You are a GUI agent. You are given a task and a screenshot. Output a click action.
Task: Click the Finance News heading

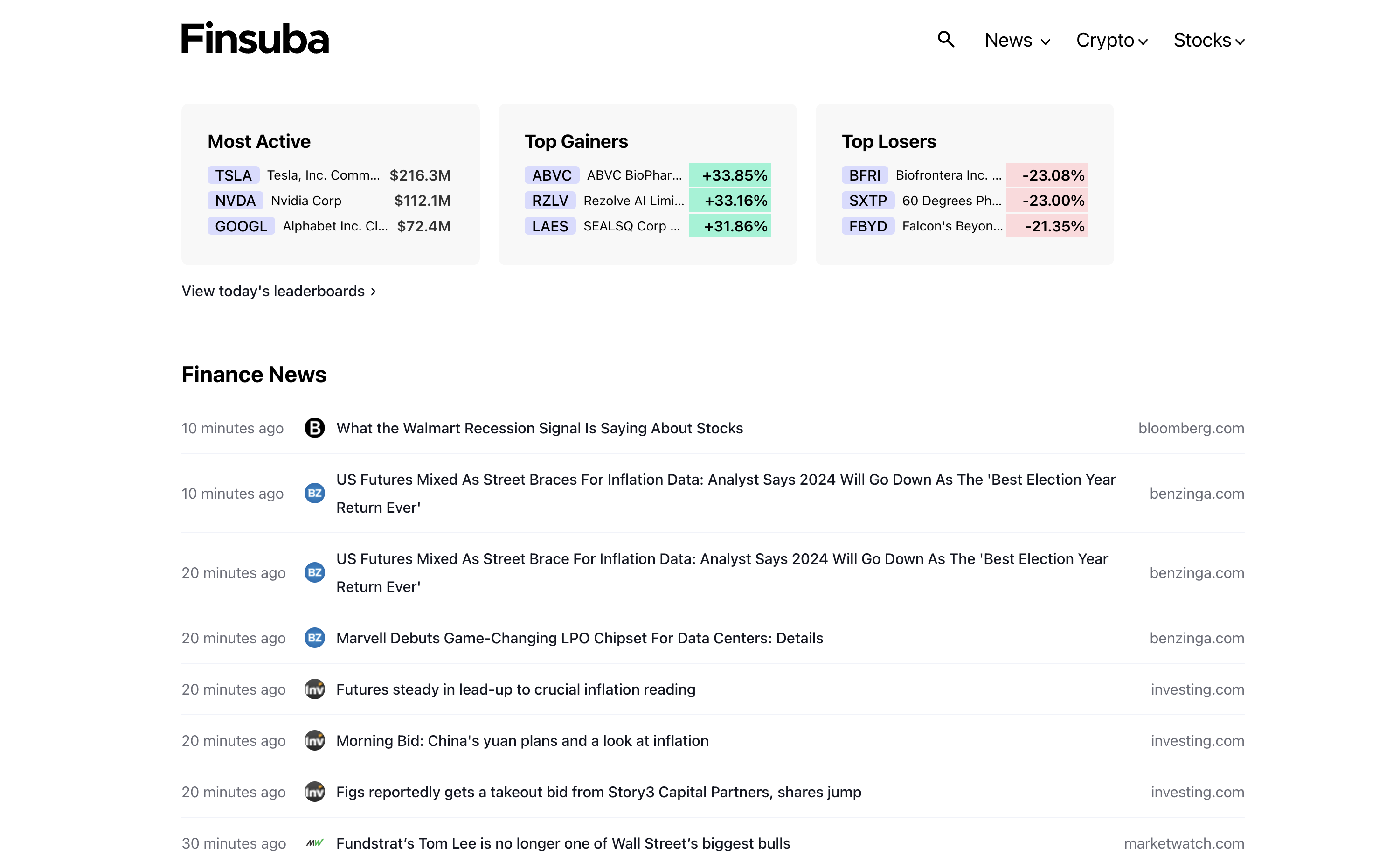pos(254,375)
